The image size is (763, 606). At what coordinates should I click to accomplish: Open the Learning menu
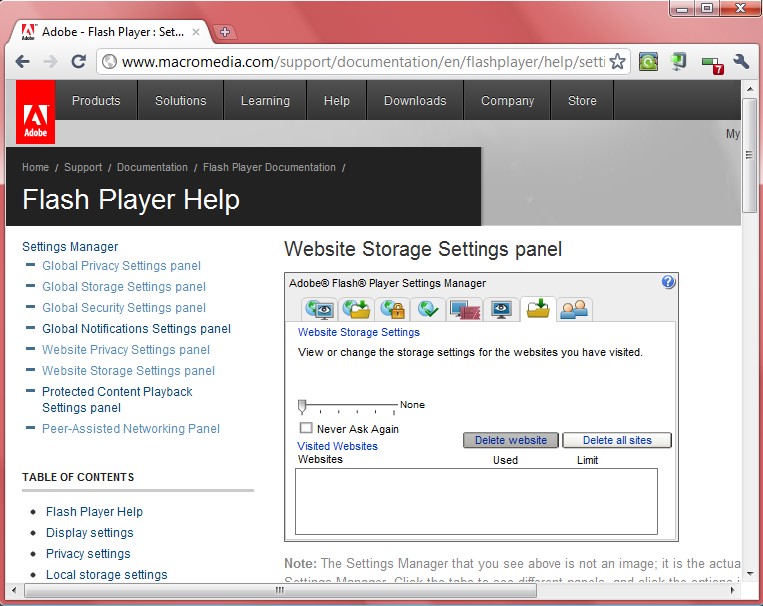pyautogui.click(x=265, y=100)
